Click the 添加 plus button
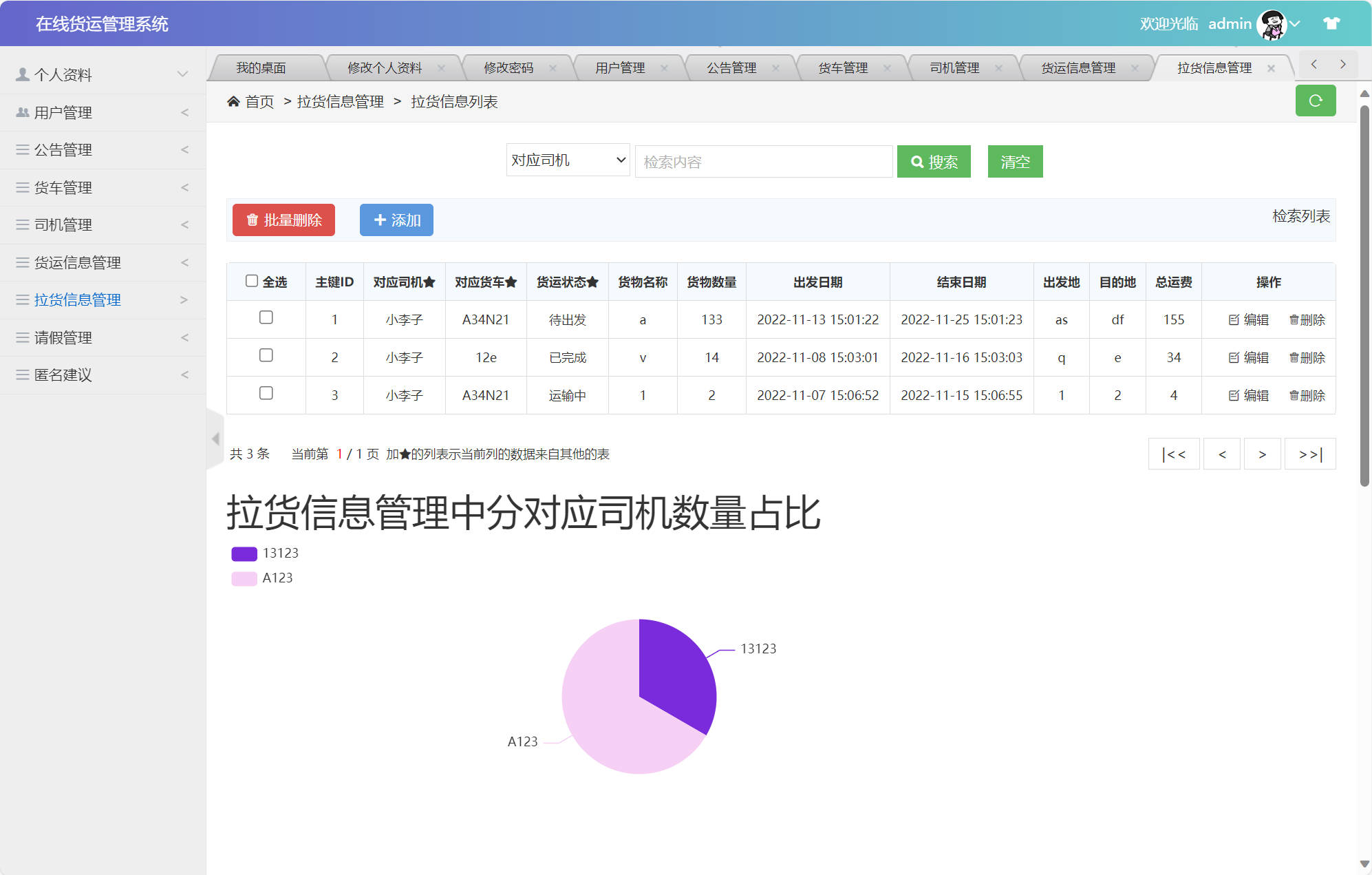Viewport: 1372px width, 875px height. 396,220
